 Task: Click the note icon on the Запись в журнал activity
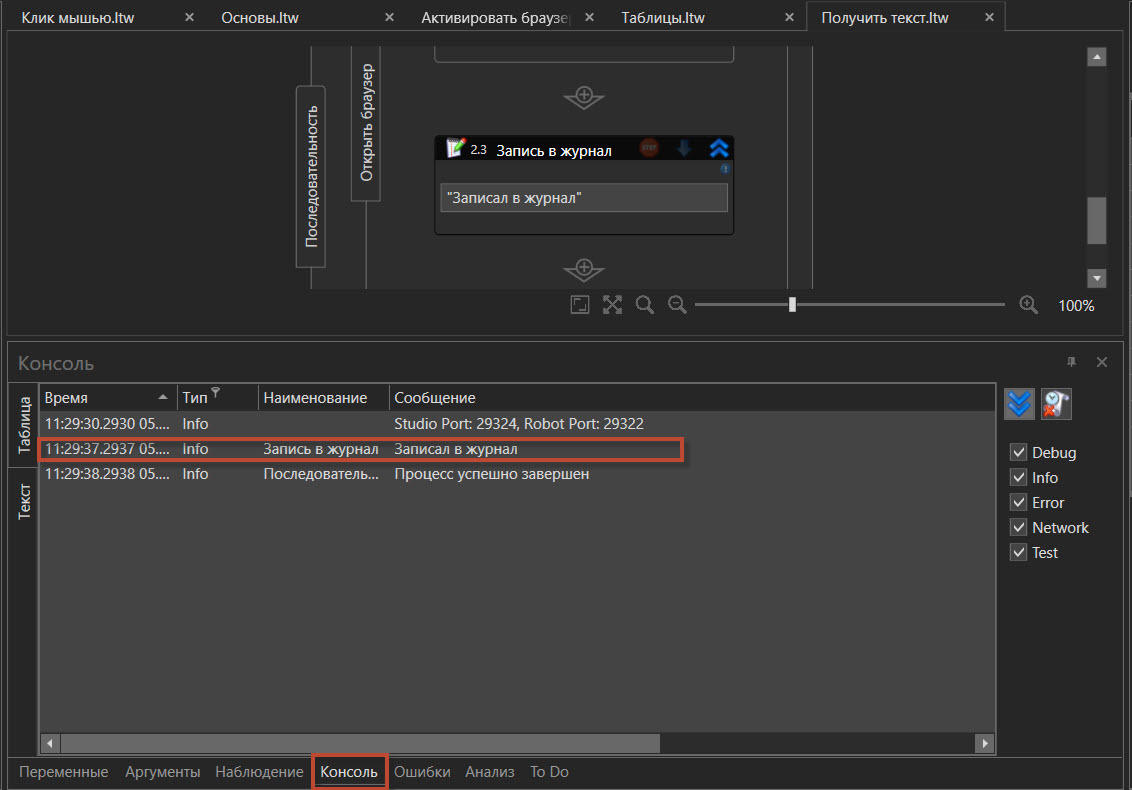pos(456,148)
